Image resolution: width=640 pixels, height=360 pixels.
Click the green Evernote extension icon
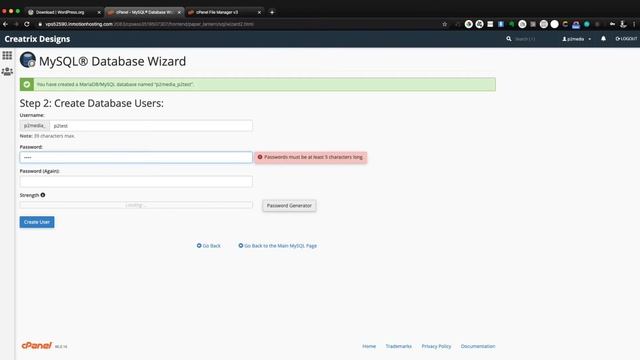(x=511, y=24)
